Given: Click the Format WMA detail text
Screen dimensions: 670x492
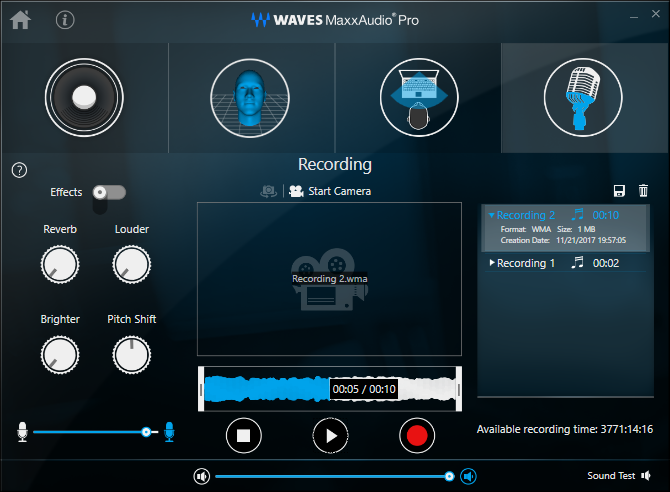Looking at the screenshot, I should click(526, 229).
